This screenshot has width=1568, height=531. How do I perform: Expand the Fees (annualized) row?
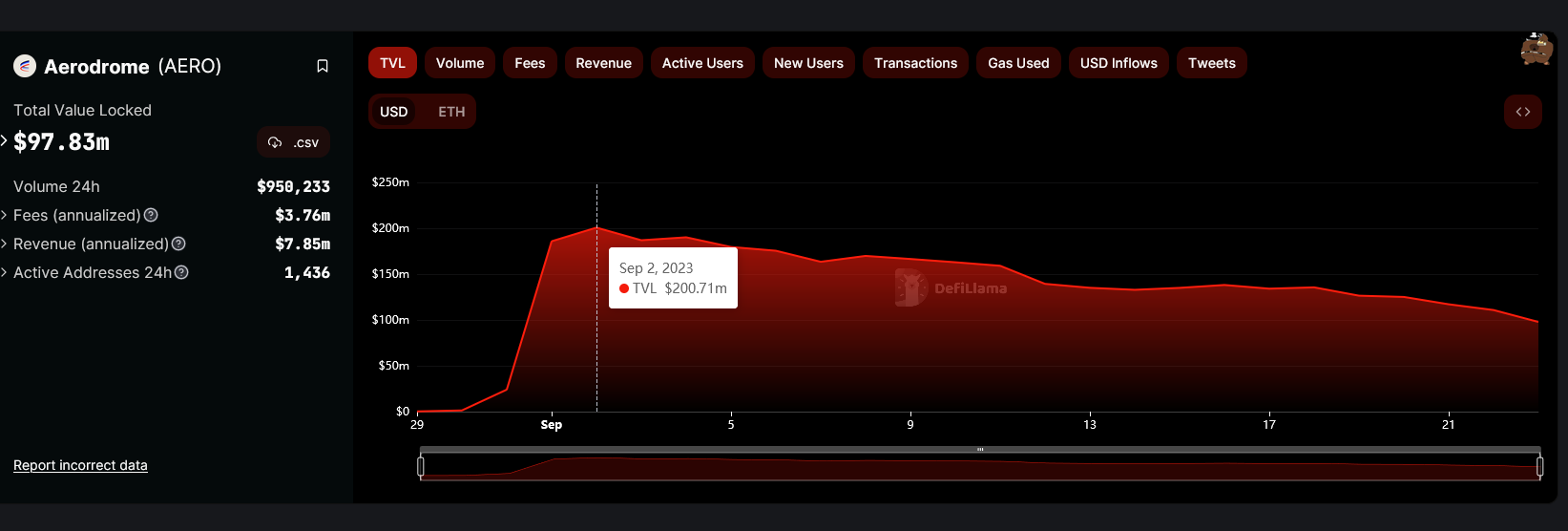(x=5, y=216)
